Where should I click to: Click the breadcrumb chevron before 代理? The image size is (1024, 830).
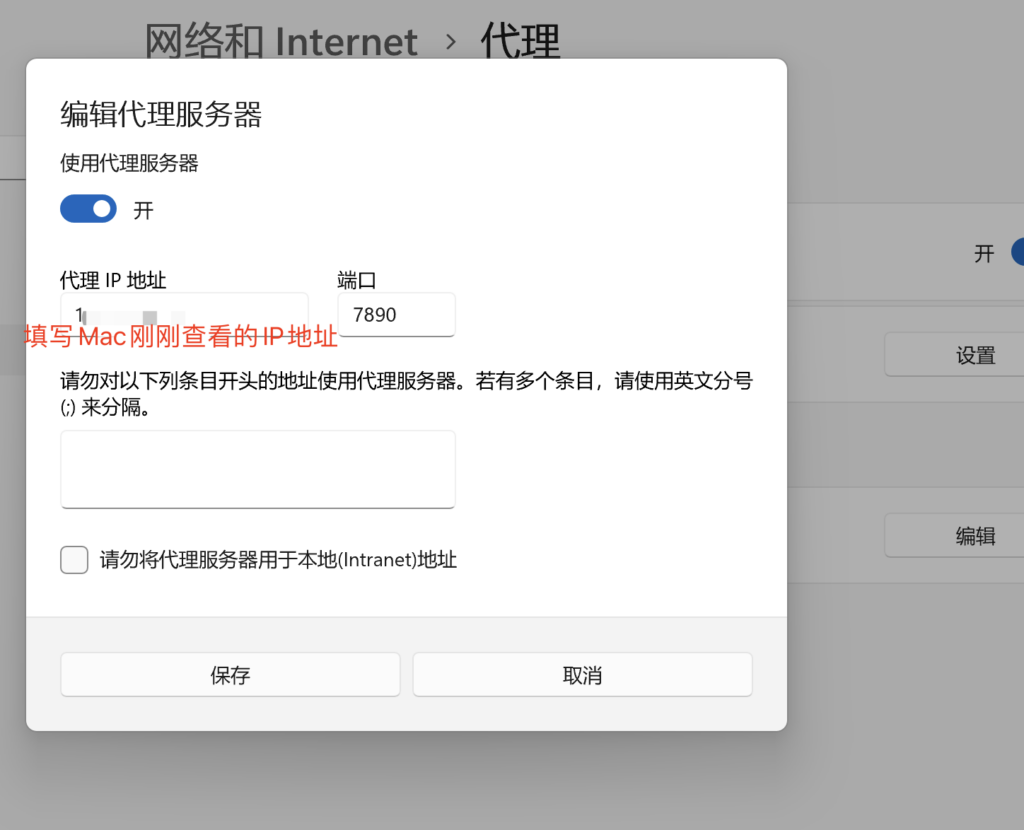[450, 42]
